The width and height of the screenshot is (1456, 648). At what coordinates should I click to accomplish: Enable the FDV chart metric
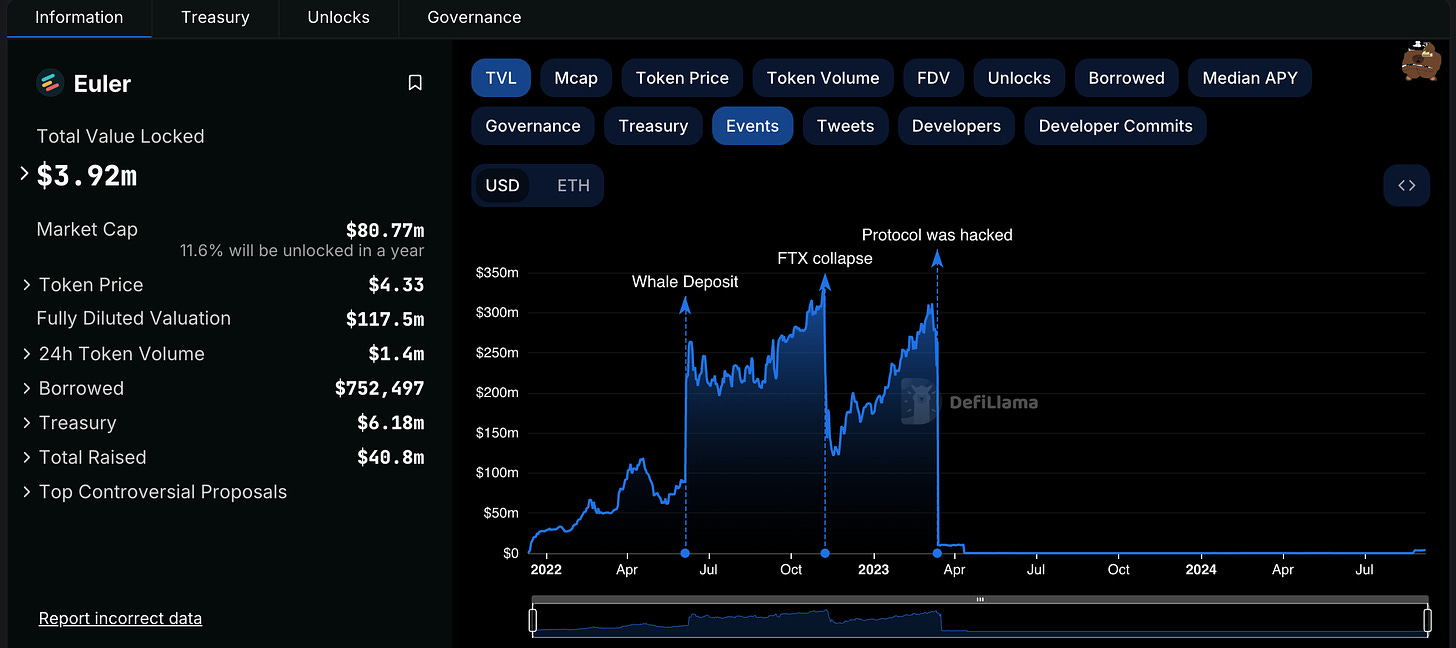[x=933, y=78]
